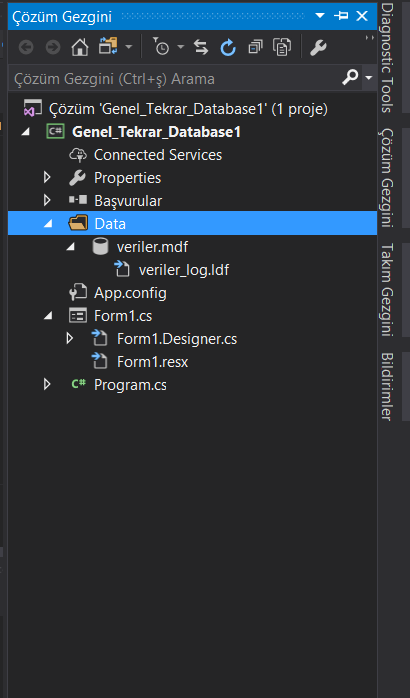The width and height of the screenshot is (410, 698).
Task: Open the Bildirimler side tab
Action: [x=387, y=386]
